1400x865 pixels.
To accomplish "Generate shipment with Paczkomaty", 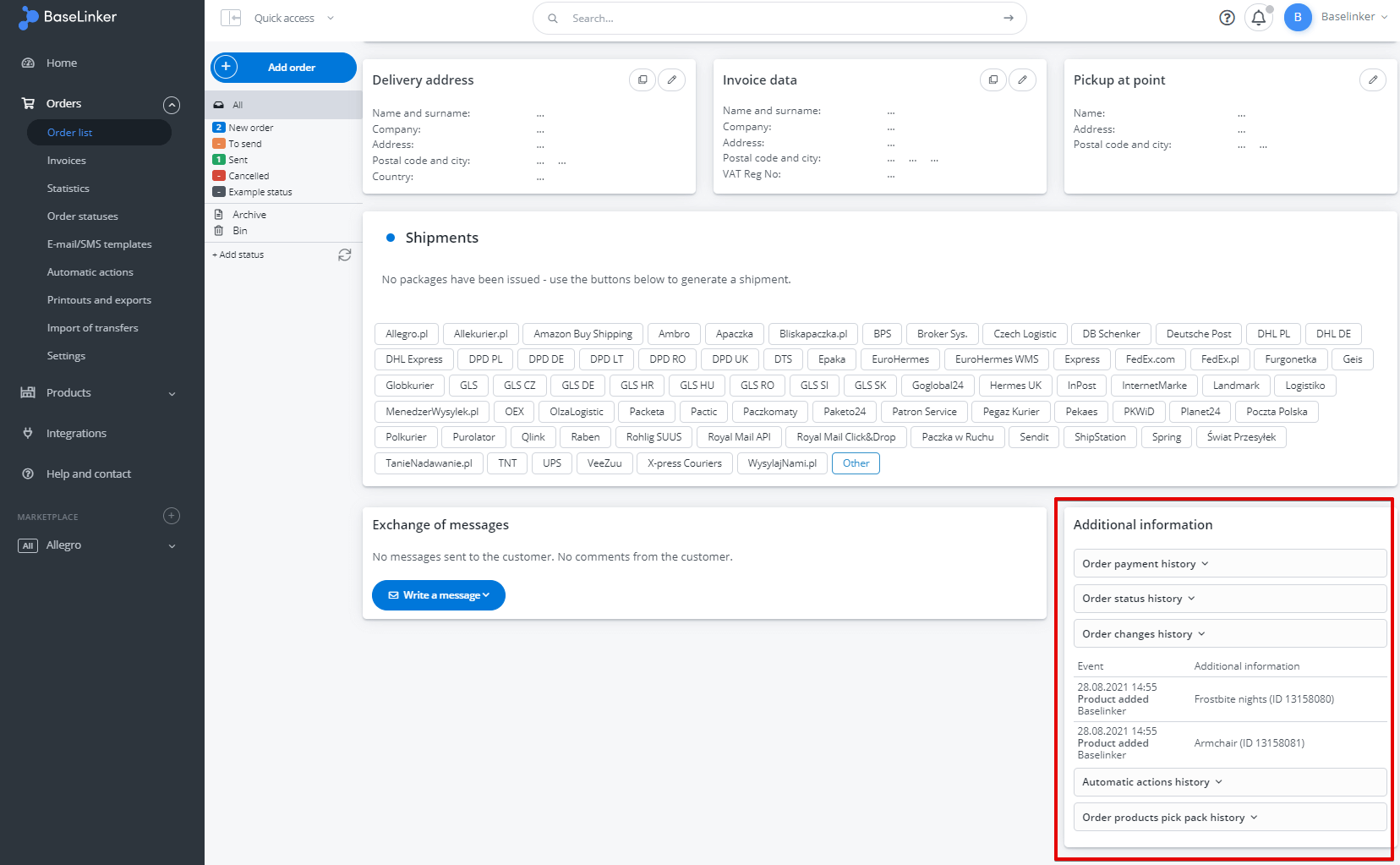I will [x=770, y=412].
